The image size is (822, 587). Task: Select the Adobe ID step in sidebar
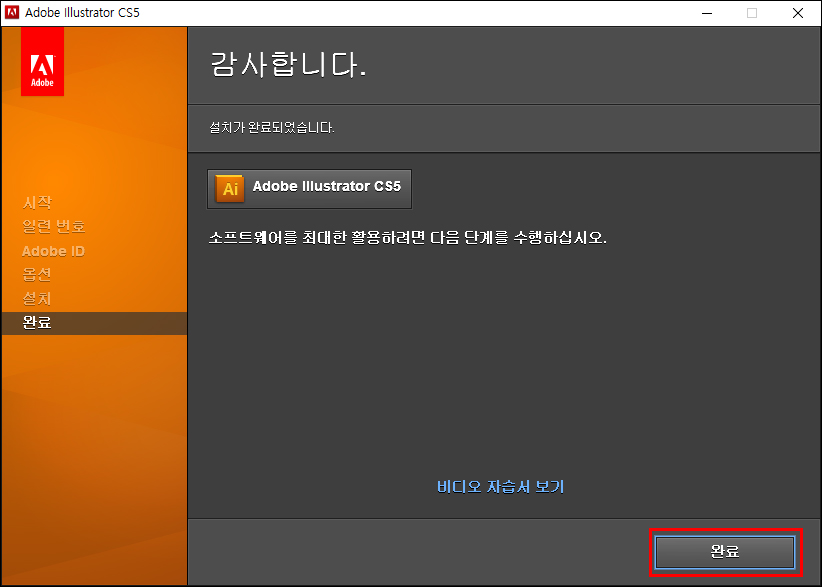[x=53, y=251]
